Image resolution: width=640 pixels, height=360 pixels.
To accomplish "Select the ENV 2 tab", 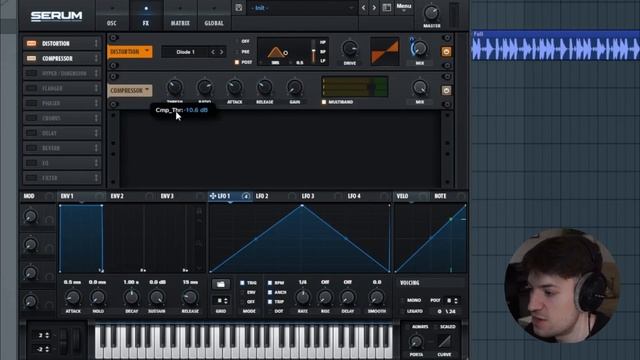I will 118,196.
